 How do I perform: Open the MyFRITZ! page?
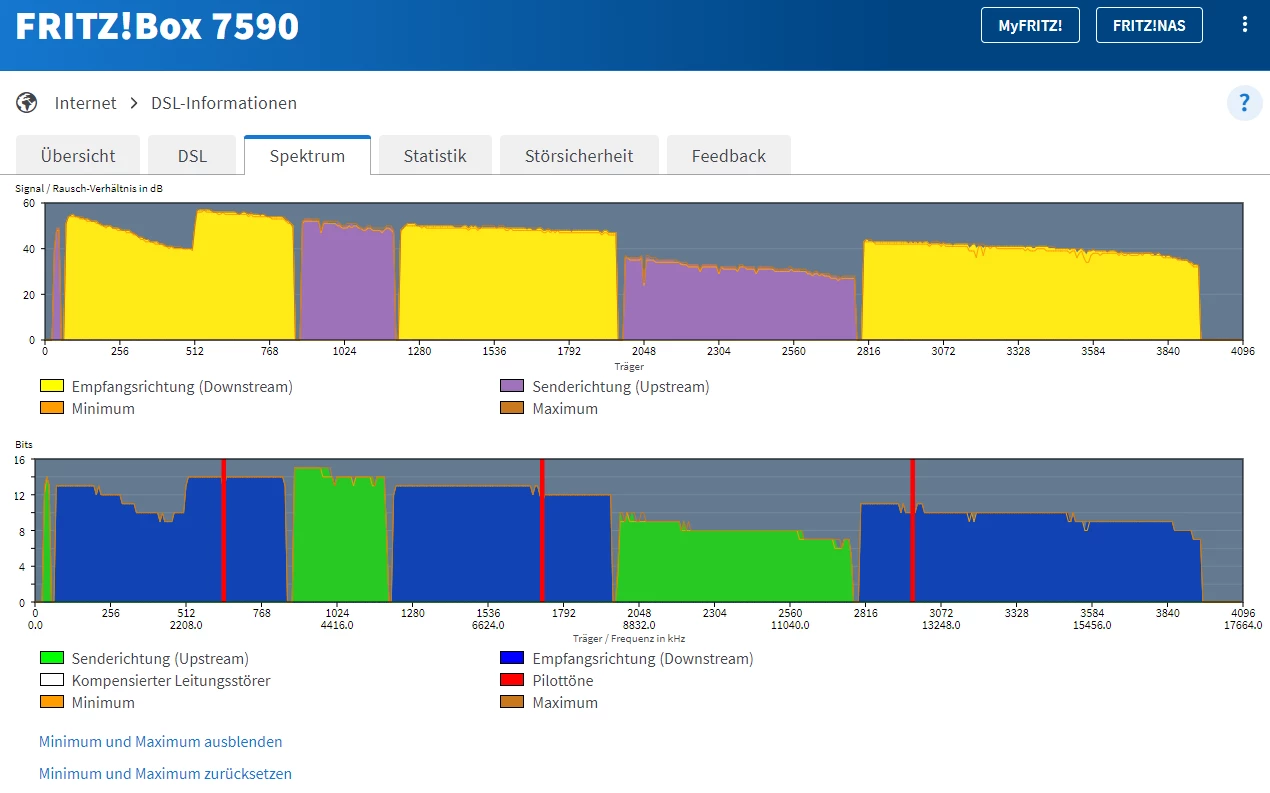click(1030, 26)
